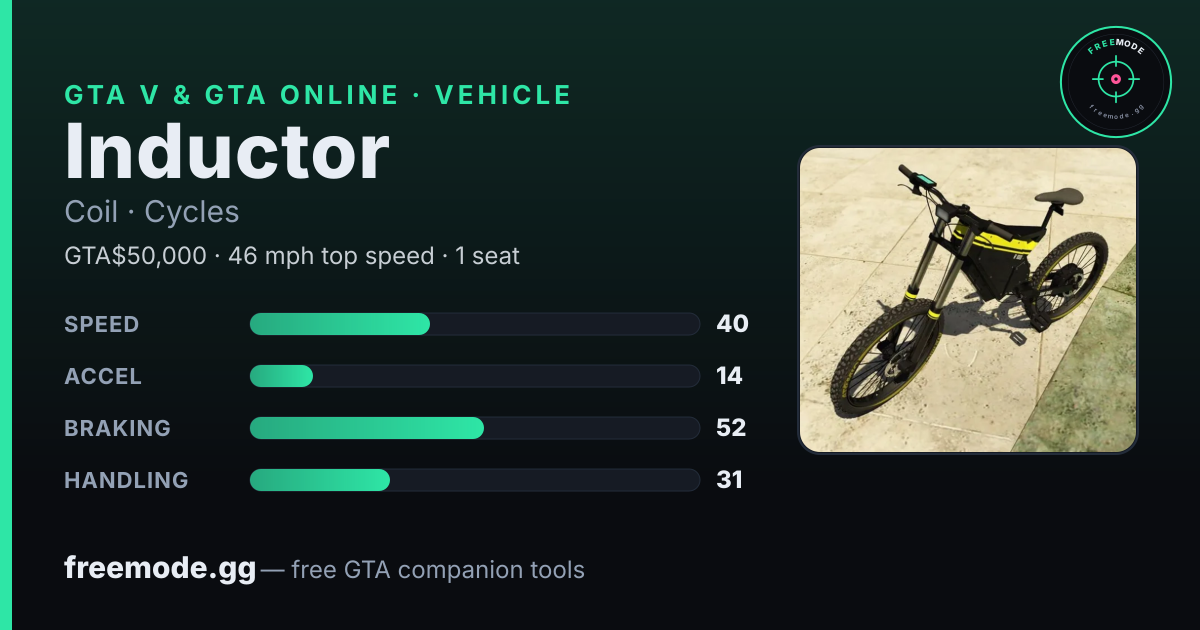Click the ACCEL stat progress bar
The image size is (1200, 630).
(474, 376)
